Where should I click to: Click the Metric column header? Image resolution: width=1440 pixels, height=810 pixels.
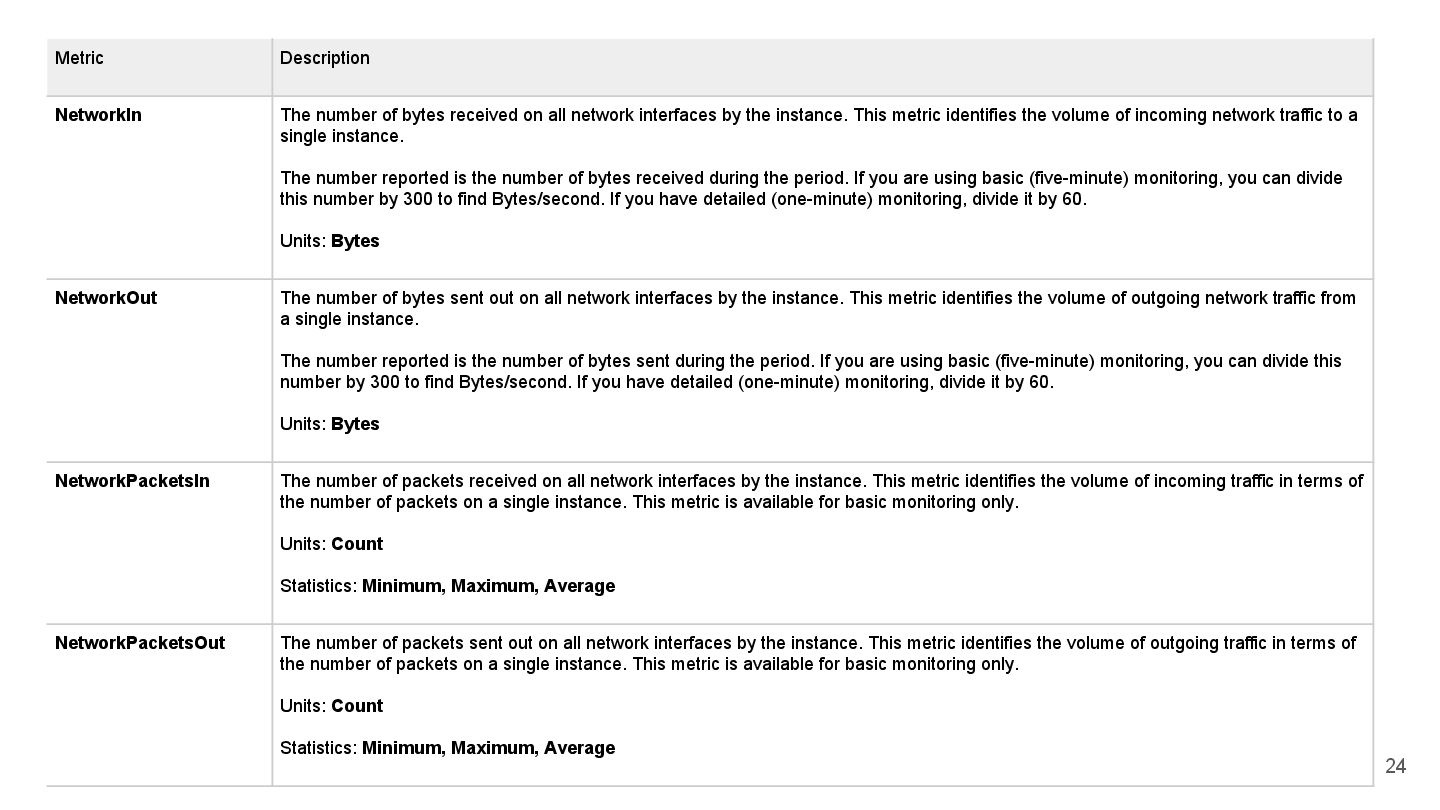click(x=79, y=58)
